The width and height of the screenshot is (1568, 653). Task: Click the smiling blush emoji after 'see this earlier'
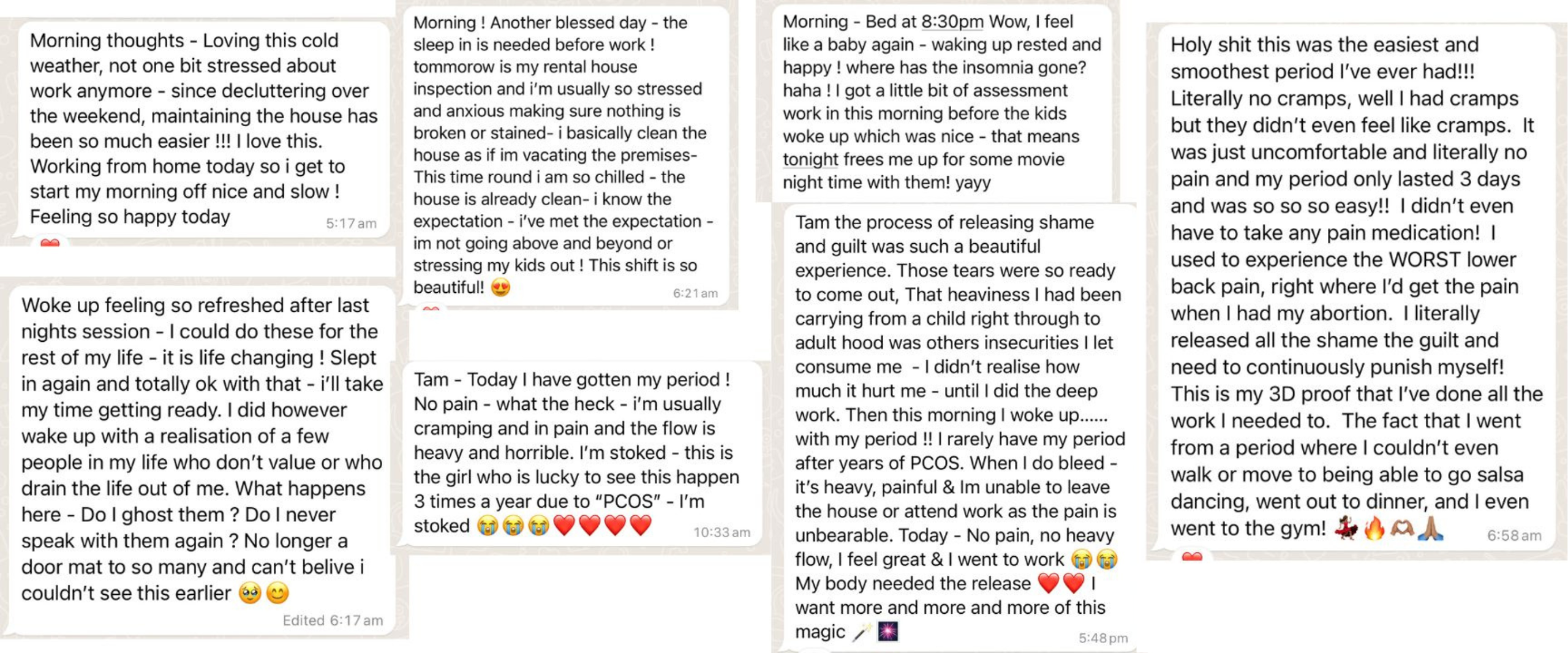(277, 593)
